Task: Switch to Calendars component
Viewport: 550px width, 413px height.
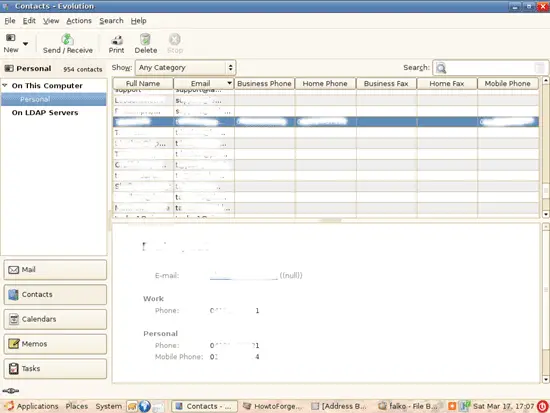Action: point(55,319)
